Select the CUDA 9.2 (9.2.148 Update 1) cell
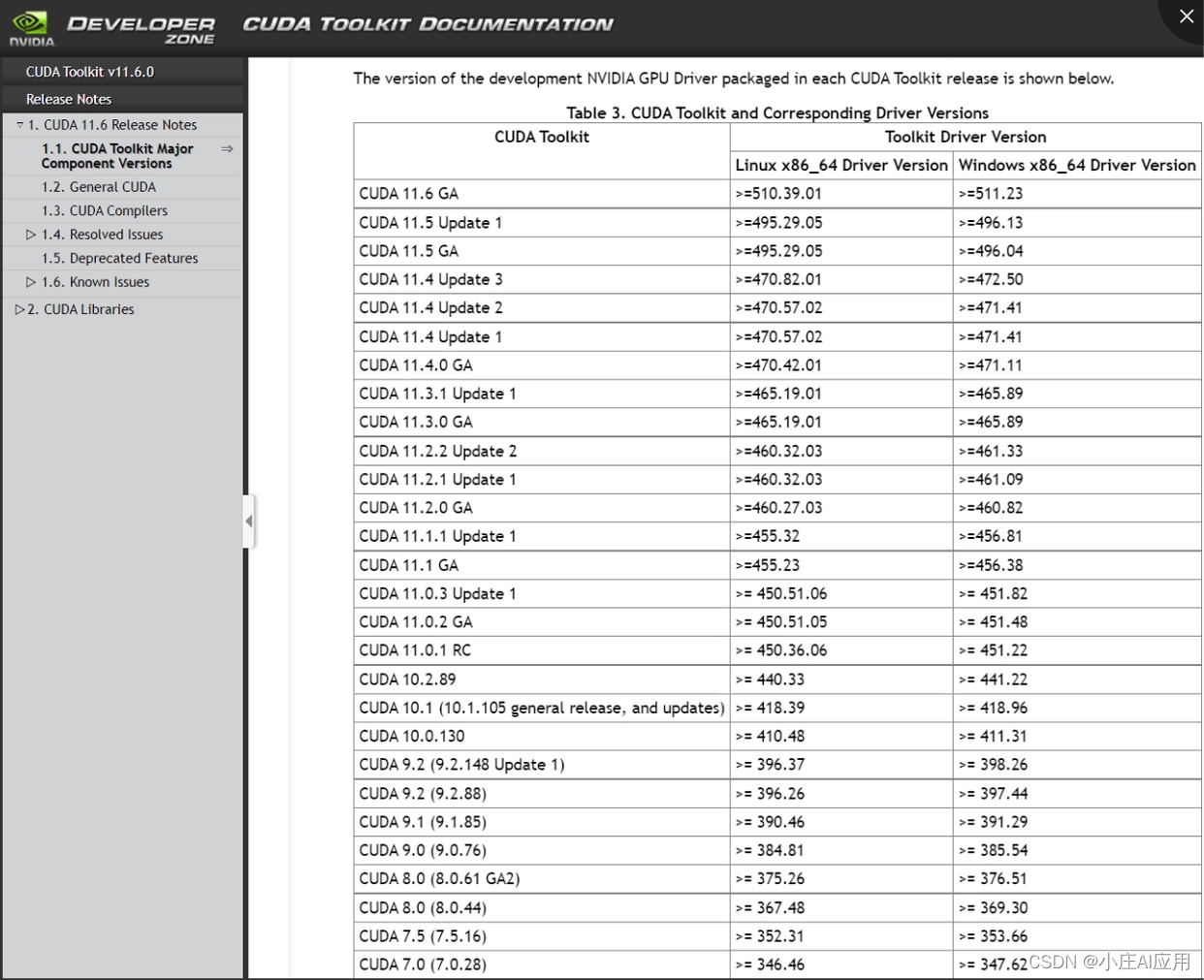Screen dimensions: 1204x980 (542, 764)
